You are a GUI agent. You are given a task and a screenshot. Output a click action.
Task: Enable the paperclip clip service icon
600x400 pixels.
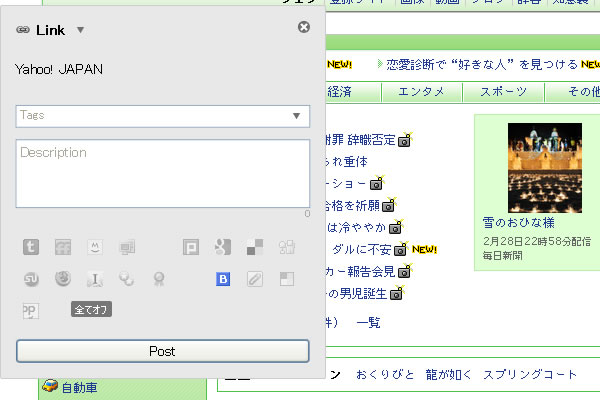tap(255, 279)
